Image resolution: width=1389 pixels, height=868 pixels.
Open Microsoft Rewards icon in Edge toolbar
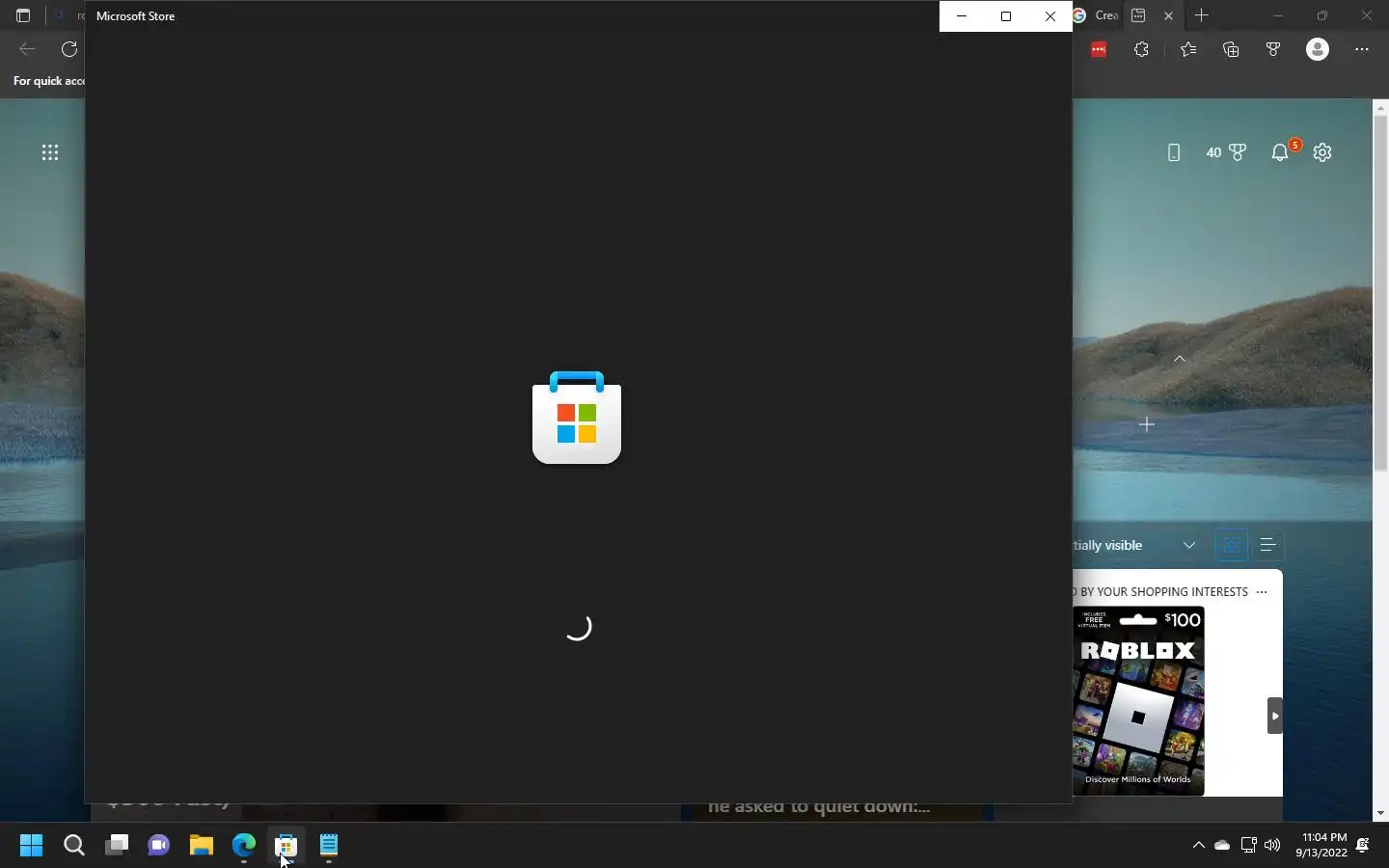(1273, 49)
